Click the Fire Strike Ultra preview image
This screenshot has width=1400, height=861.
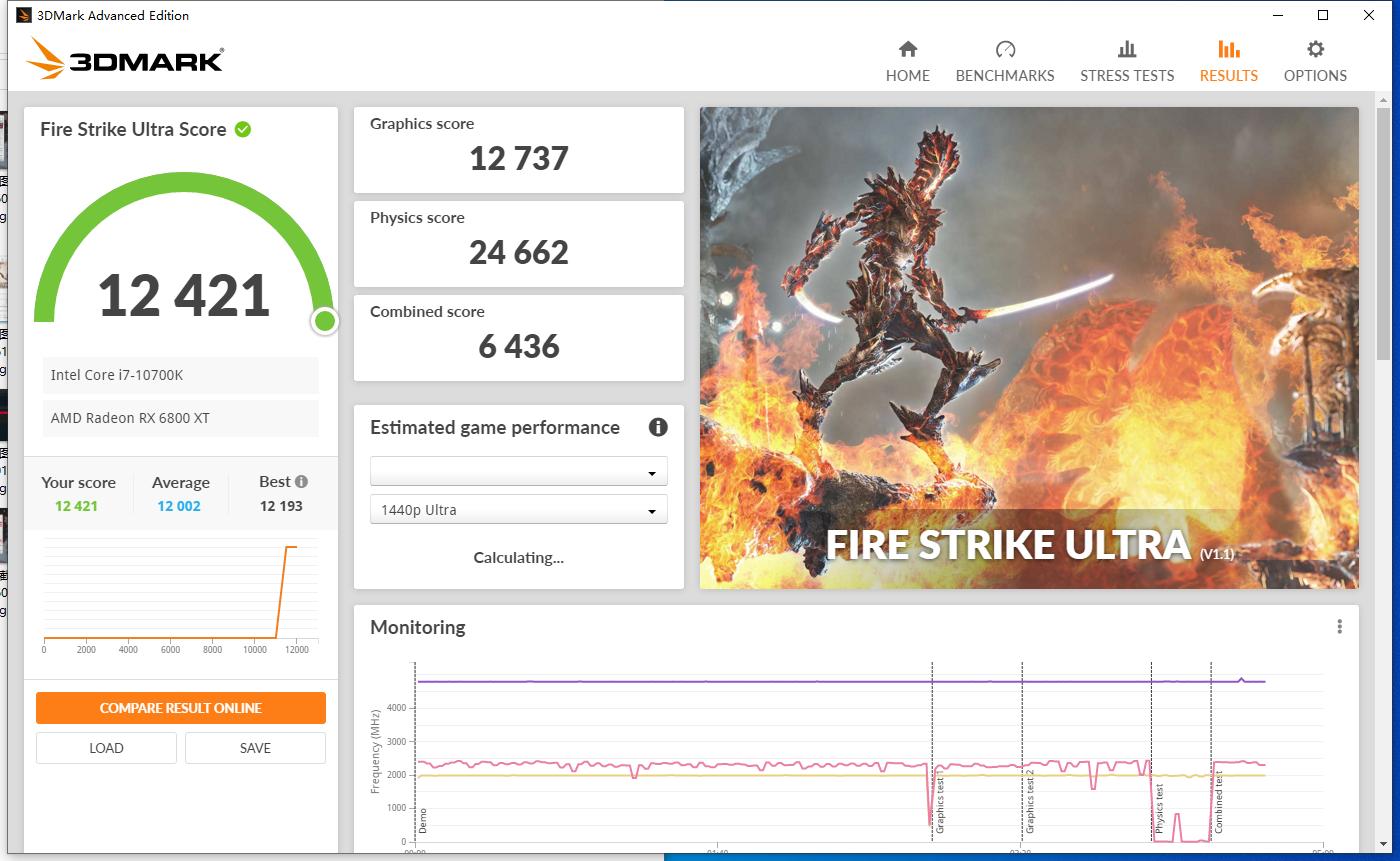(x=1028, y=347)
